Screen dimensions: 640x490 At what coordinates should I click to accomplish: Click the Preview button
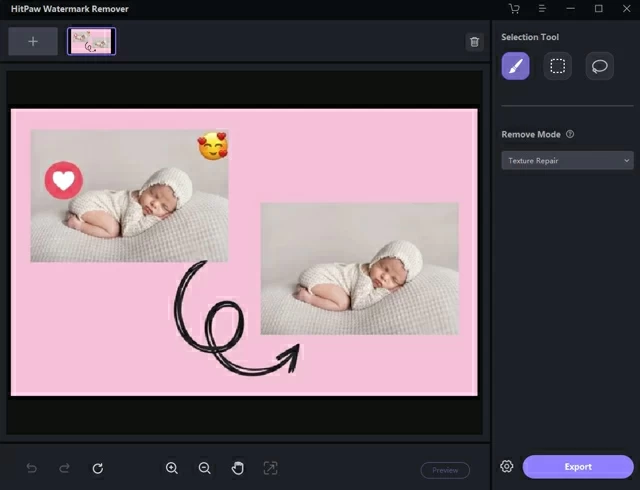pos(445,470)
